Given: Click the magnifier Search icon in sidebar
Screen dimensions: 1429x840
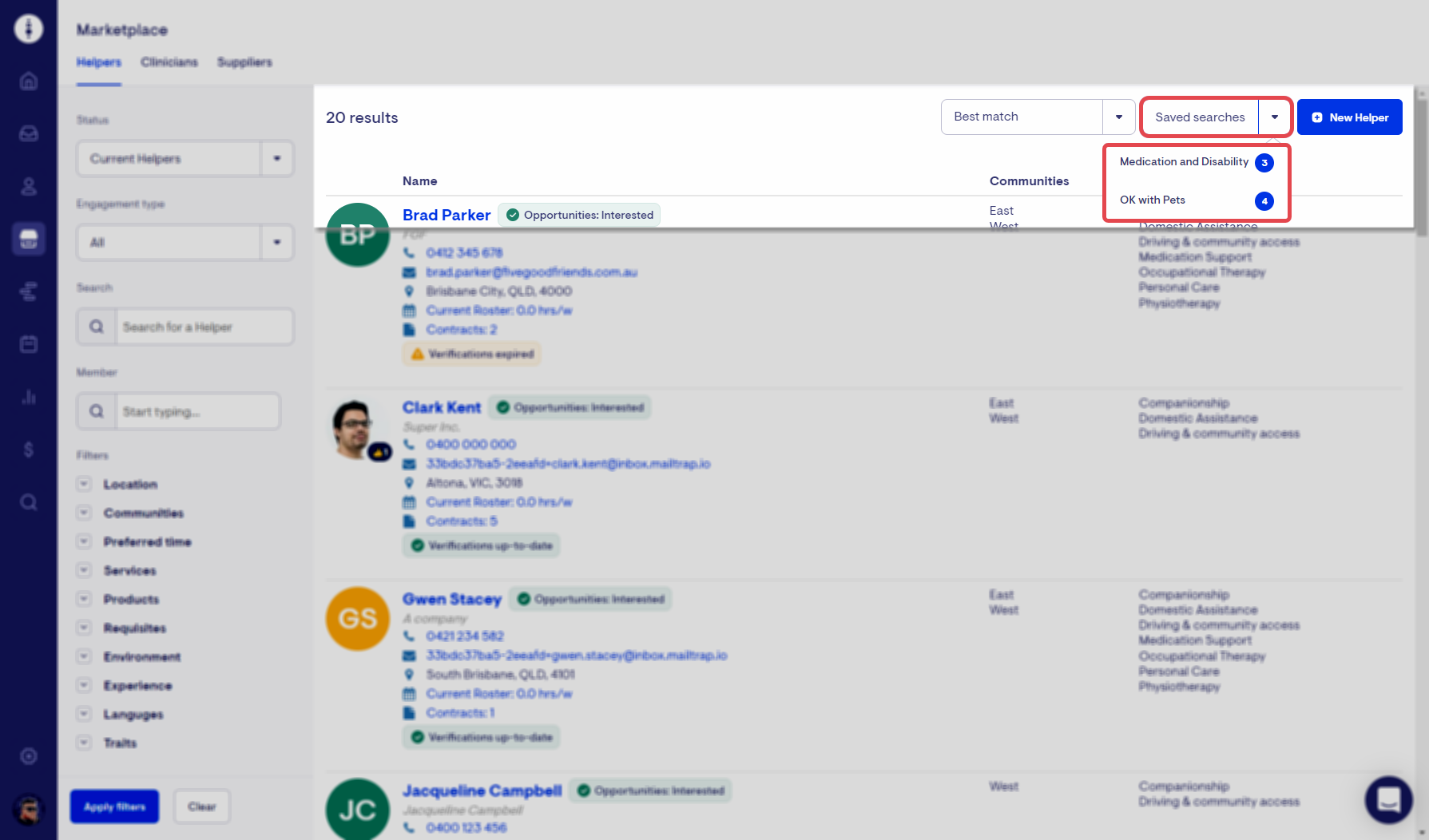Looking at the screenshot, I should (29, 502).
